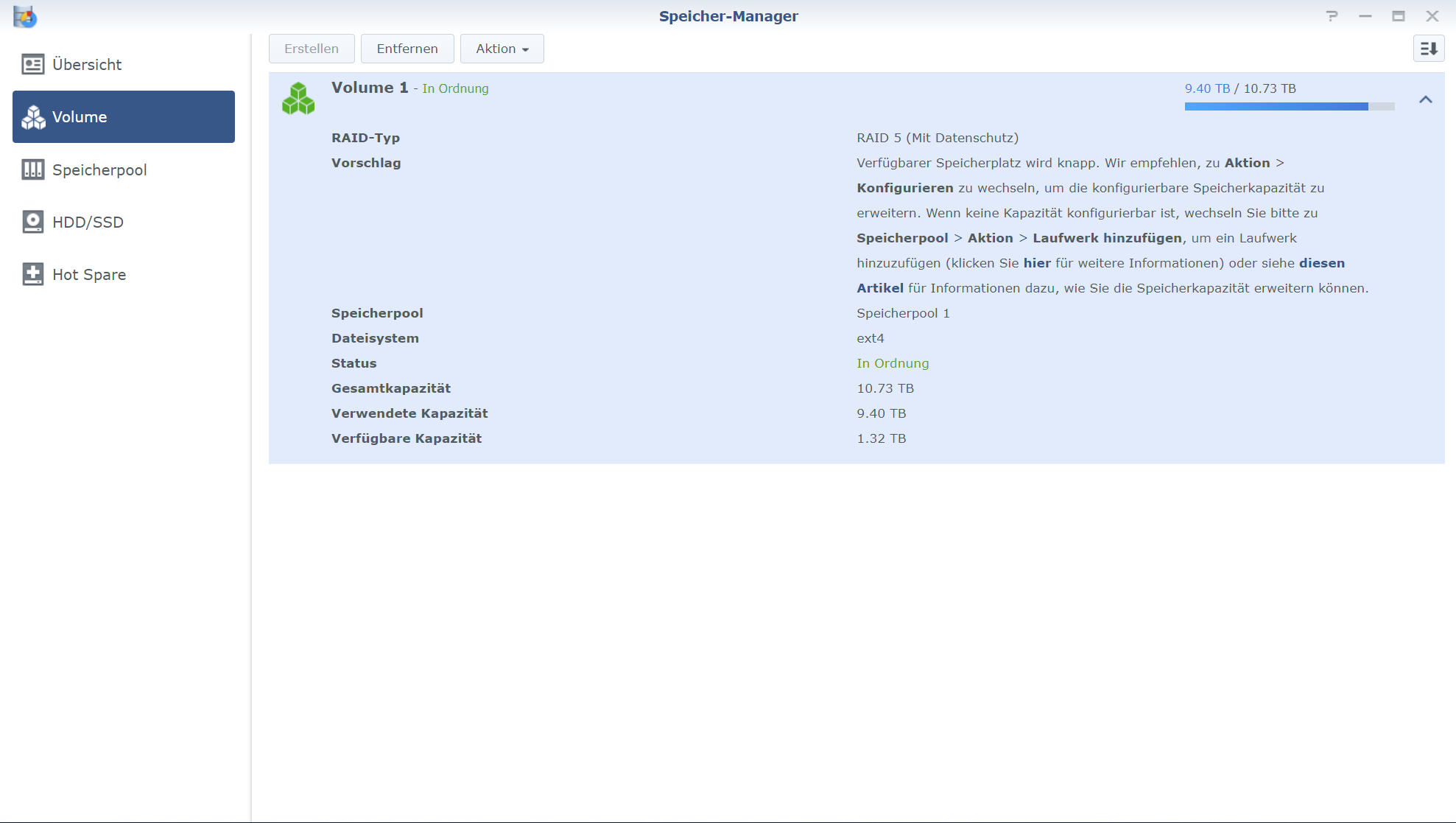Click the HDD/SSD drive icon
Viewport: 1456px width, 823px height.
click(32, 222)
